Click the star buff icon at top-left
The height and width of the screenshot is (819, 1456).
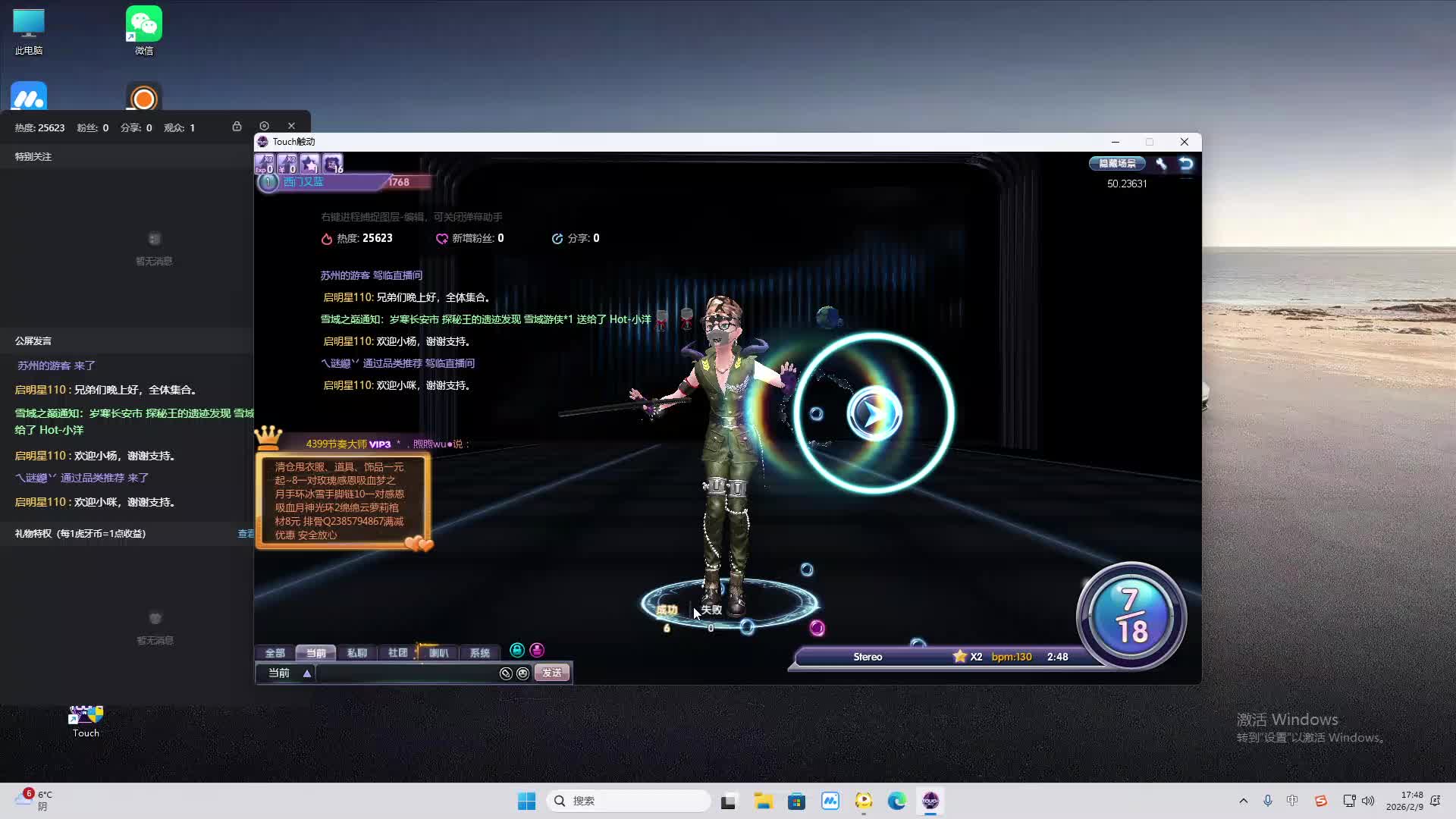[x=309, y=163]
